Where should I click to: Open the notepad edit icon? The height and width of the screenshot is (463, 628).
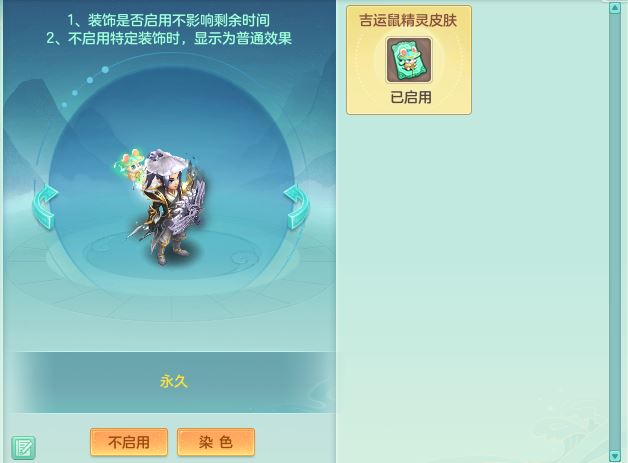23,447
